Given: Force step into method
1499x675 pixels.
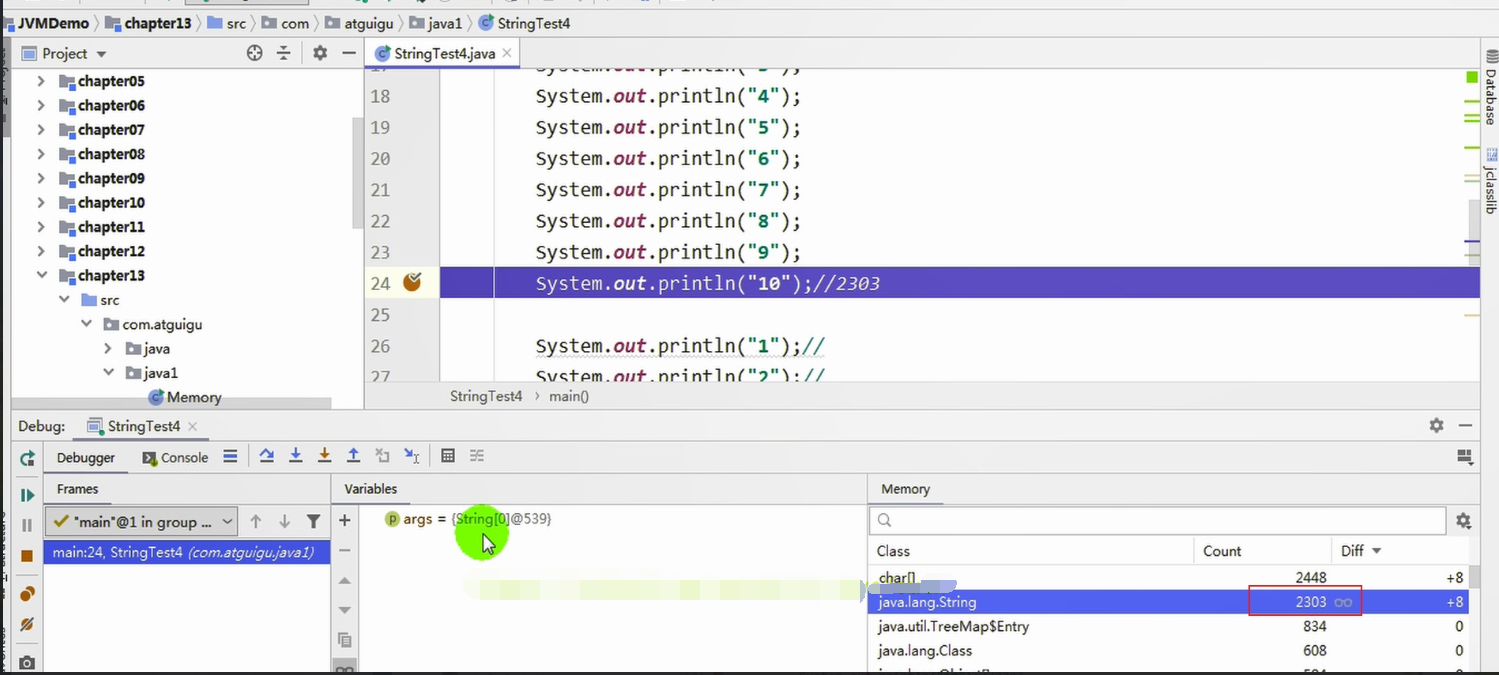Looking at the screenshot, I should coord(324,456).
